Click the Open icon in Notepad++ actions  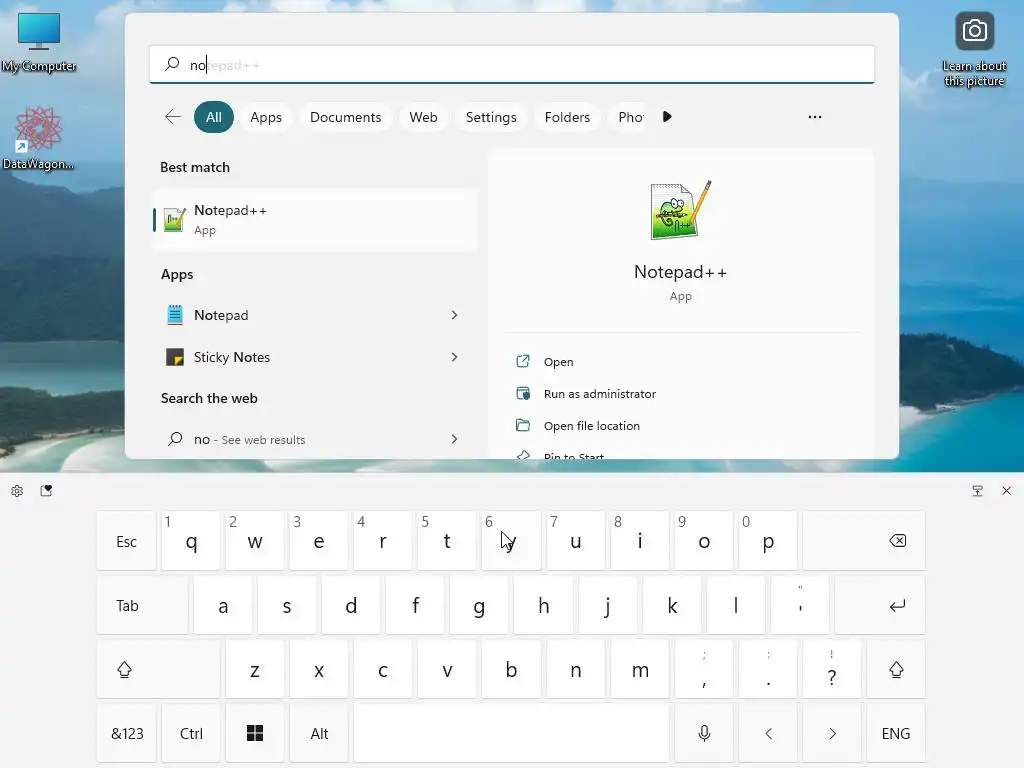pos(522,361)
